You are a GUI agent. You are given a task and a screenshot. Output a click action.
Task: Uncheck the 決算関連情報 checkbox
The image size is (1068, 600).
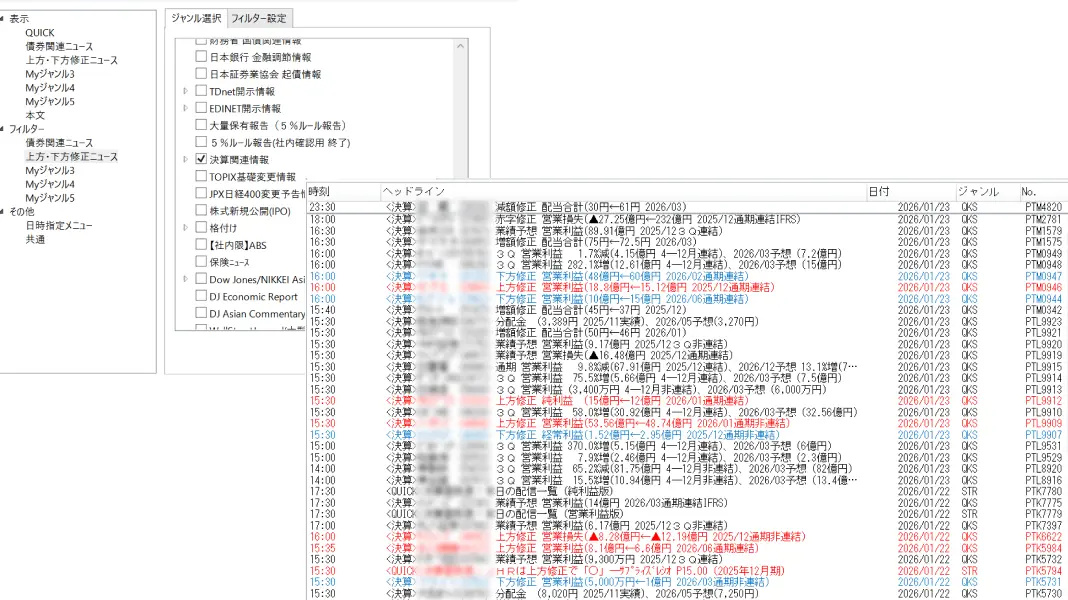(201, 159)
